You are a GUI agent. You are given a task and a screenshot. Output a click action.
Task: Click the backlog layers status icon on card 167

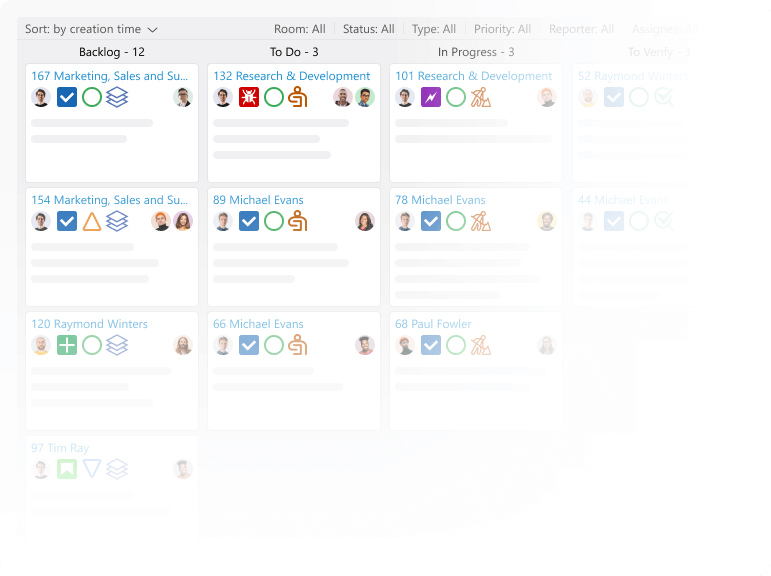click(x=117, y=97)
